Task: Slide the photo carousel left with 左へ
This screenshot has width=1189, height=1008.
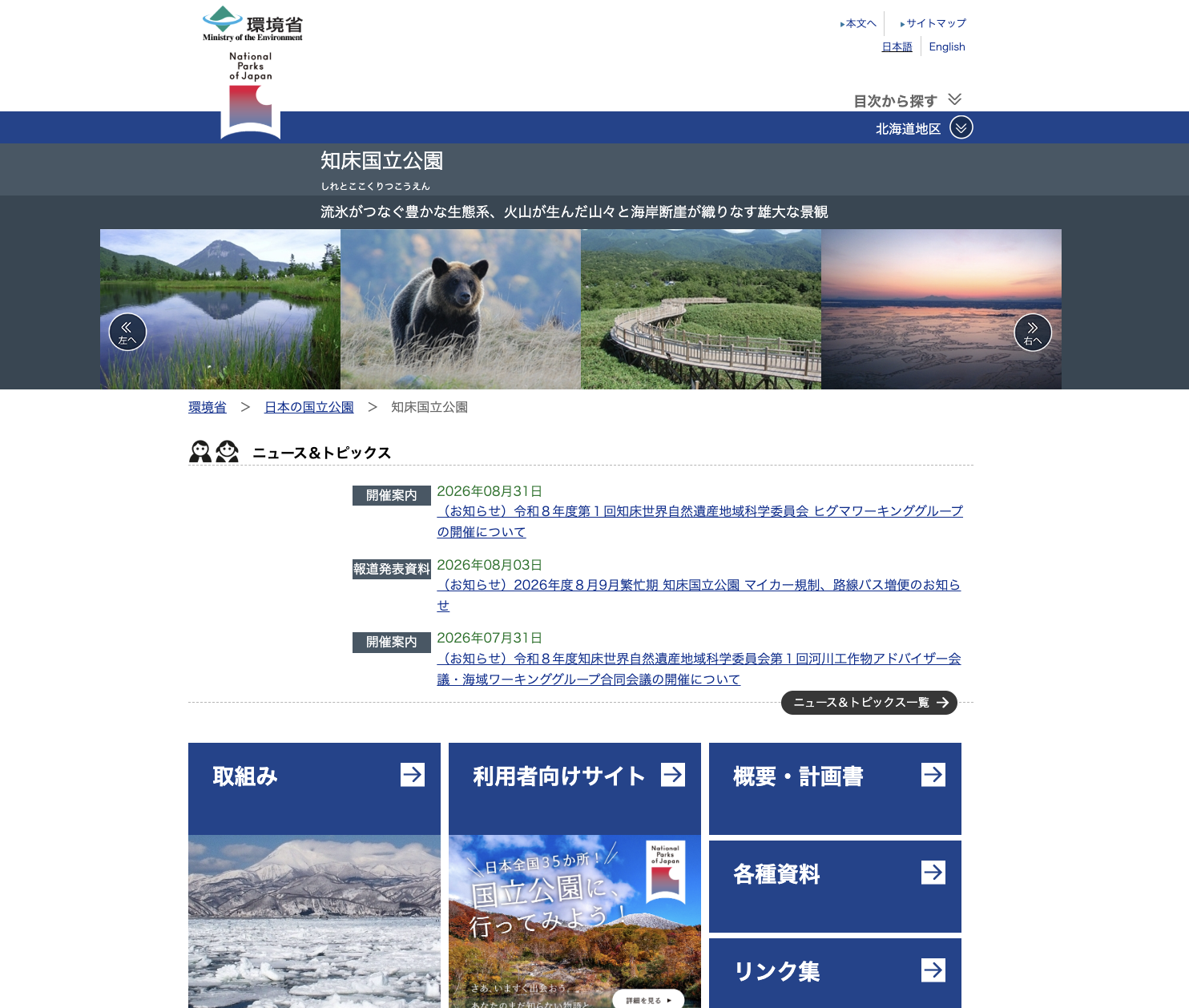Action: [127, 332]
